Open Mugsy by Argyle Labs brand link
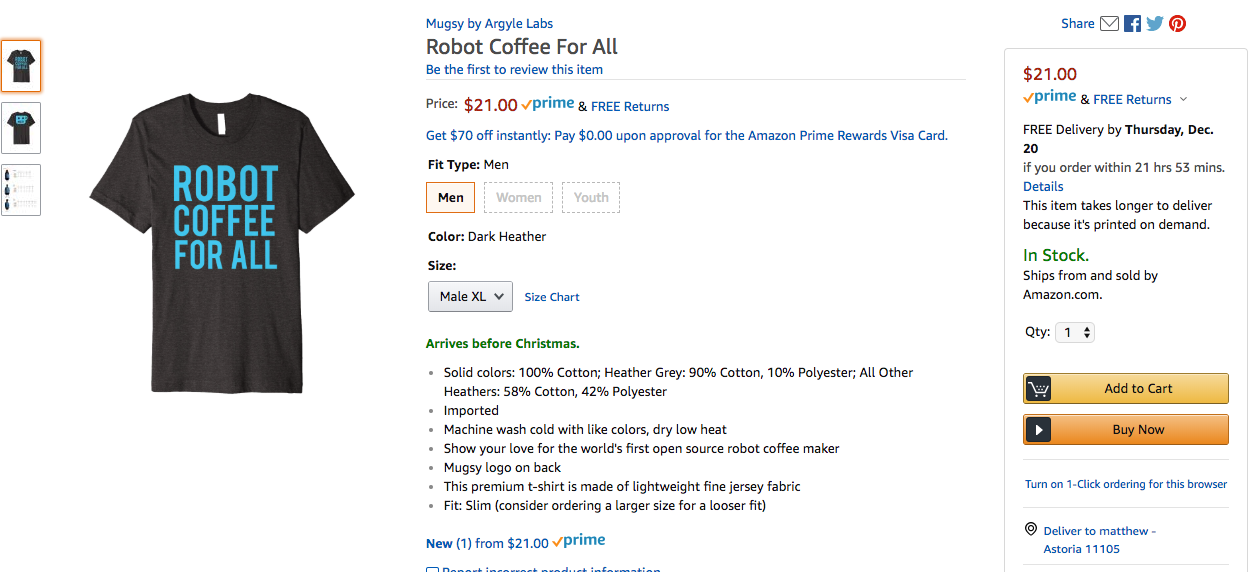The height and width of the screenshot is (572, 1260). 489,23
